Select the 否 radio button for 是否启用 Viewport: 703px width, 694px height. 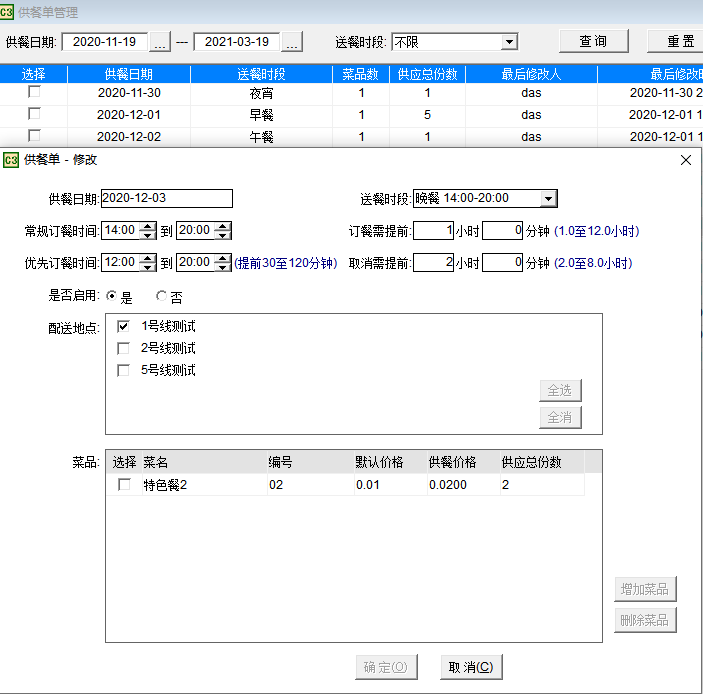tap(162, 297)
